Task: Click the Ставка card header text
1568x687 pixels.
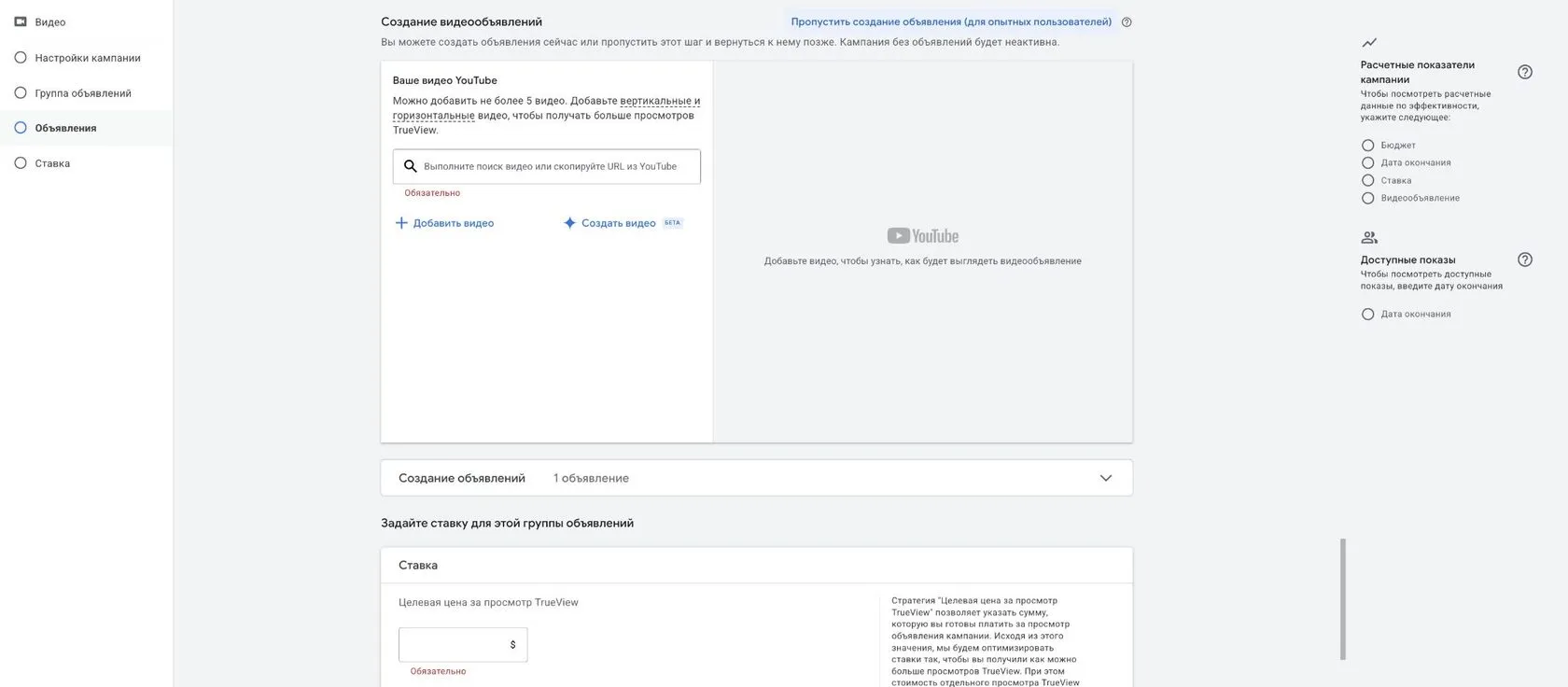Action: click(x=418, y=566)
